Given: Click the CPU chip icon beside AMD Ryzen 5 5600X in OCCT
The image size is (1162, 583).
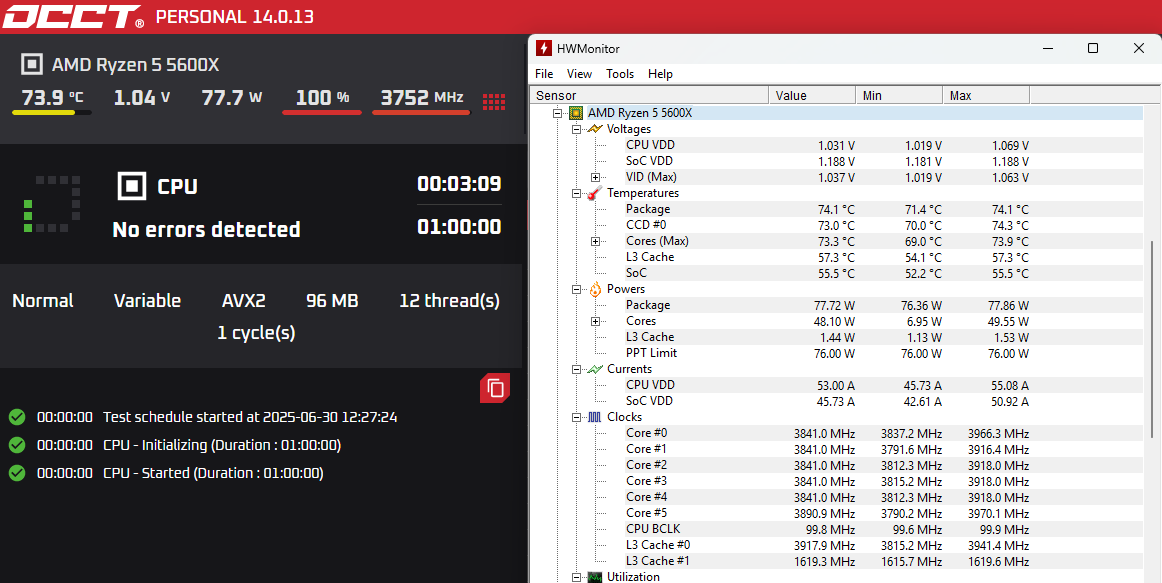Looking at the screenshot, I should [x=31, y=64].
